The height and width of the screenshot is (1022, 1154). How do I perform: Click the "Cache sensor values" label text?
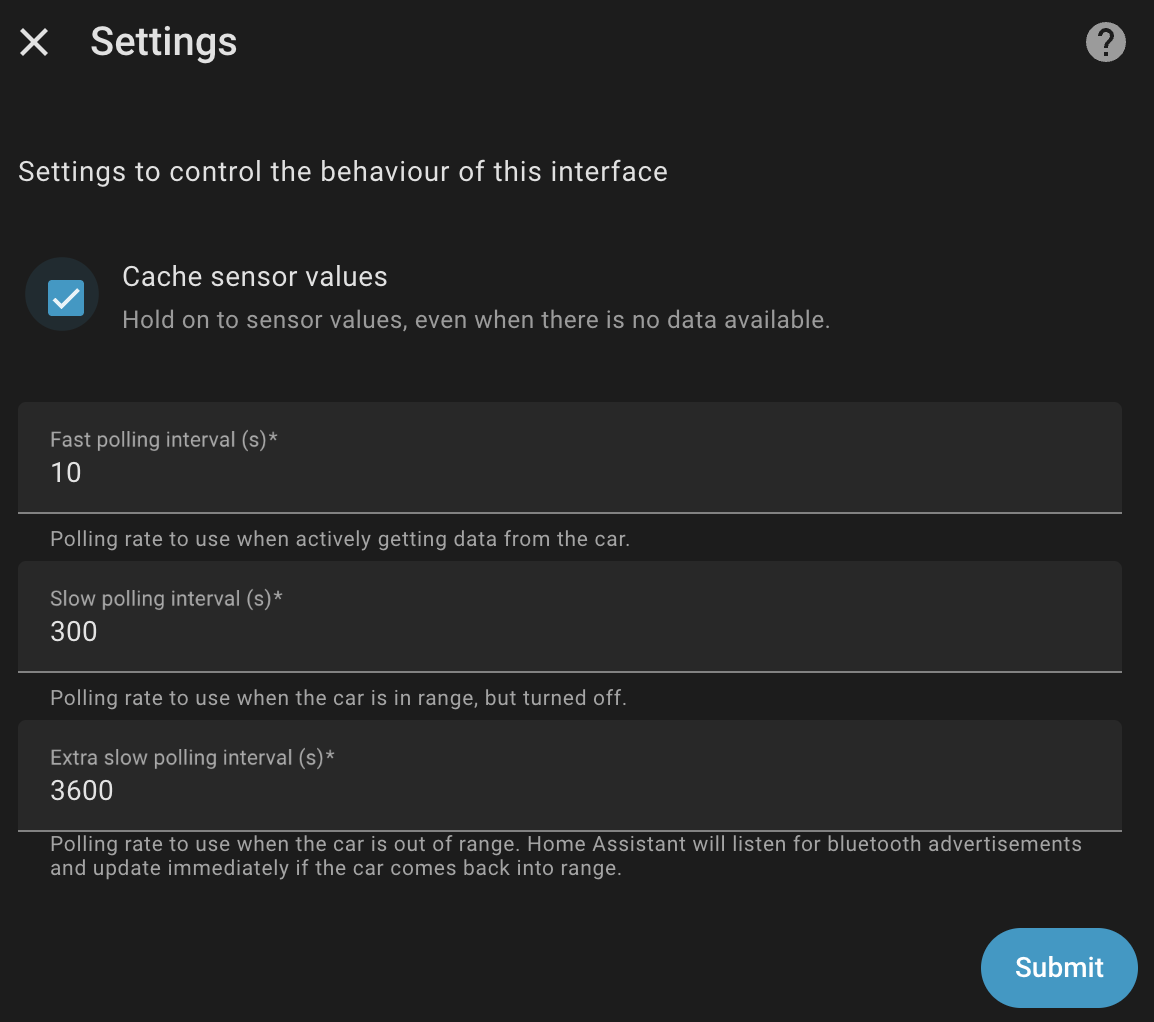pyautogui.click(x=254, y=276)
